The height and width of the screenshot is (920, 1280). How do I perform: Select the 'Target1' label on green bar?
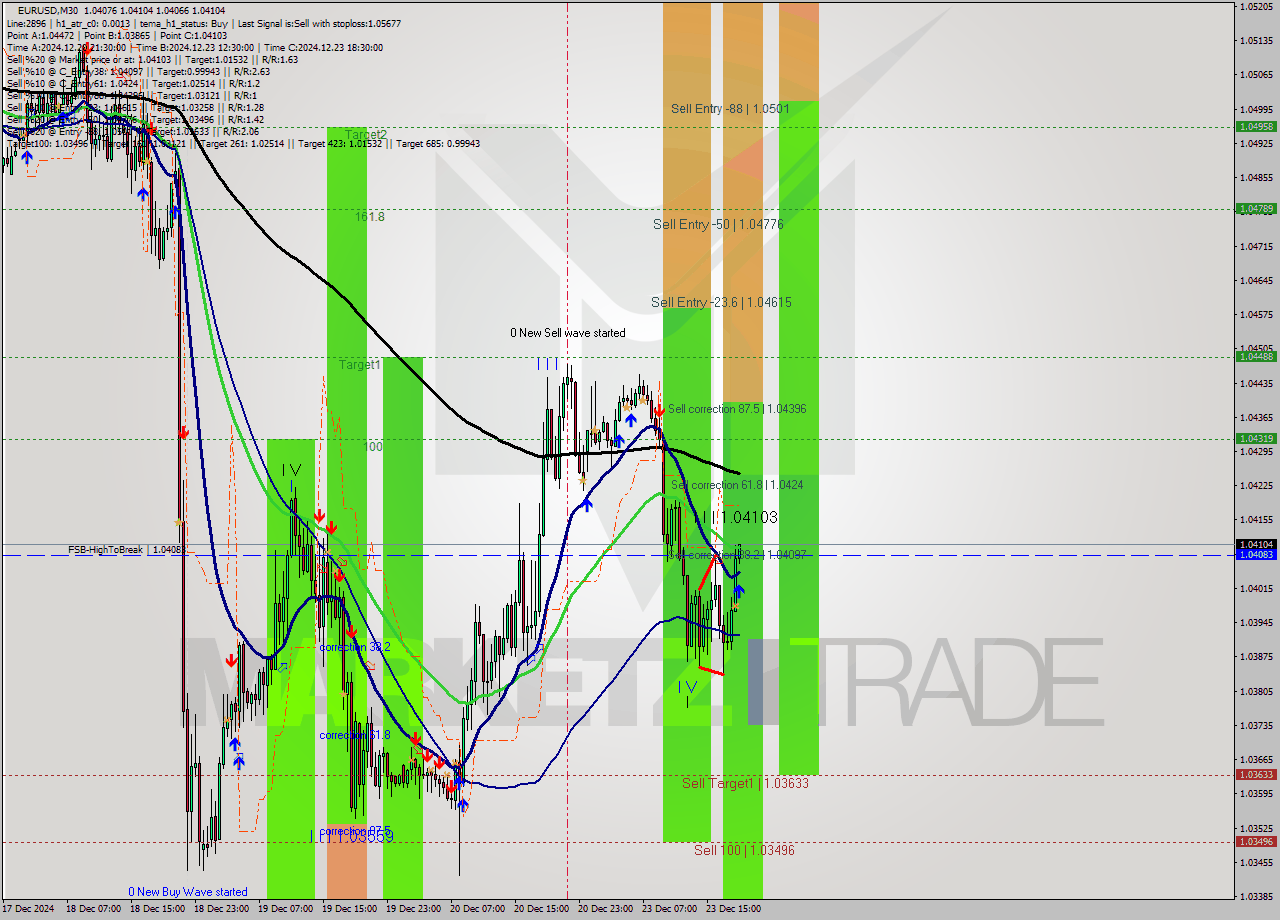click(x=359, y=365)
